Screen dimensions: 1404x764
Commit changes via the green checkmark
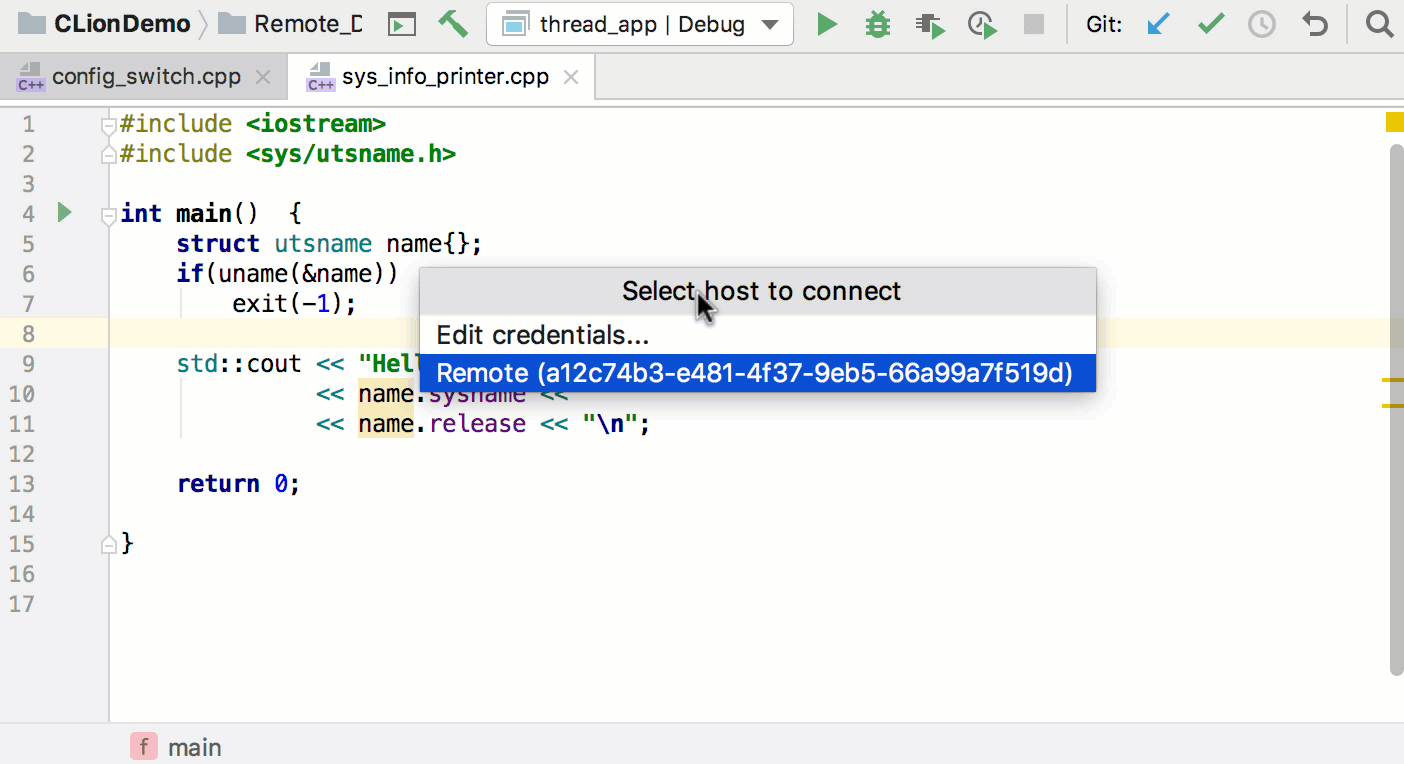pyautogui.click(x=1210, y=23)
